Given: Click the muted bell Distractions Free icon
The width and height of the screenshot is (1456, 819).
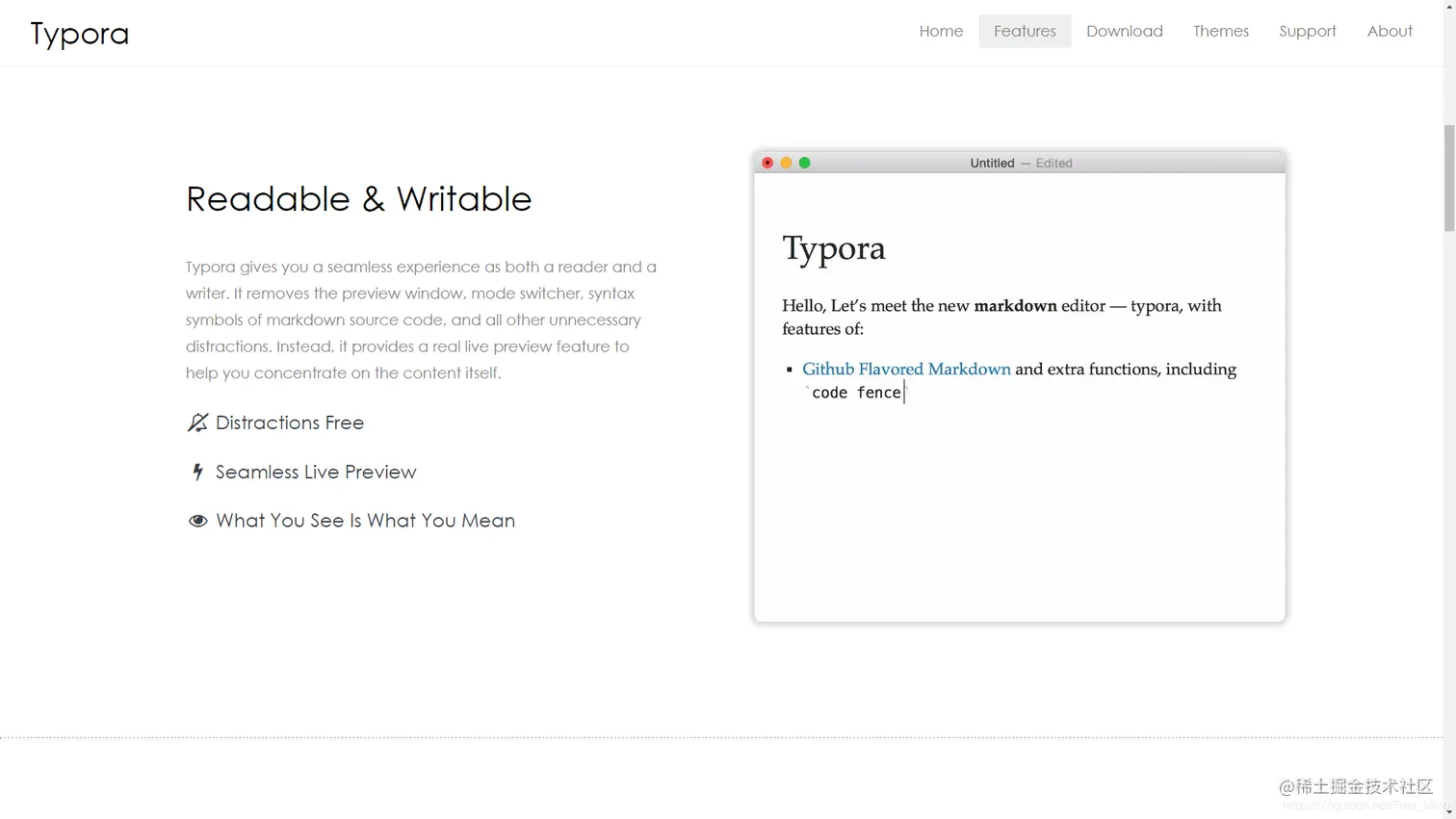Looking at the screenshot, I should click(197, 422).
